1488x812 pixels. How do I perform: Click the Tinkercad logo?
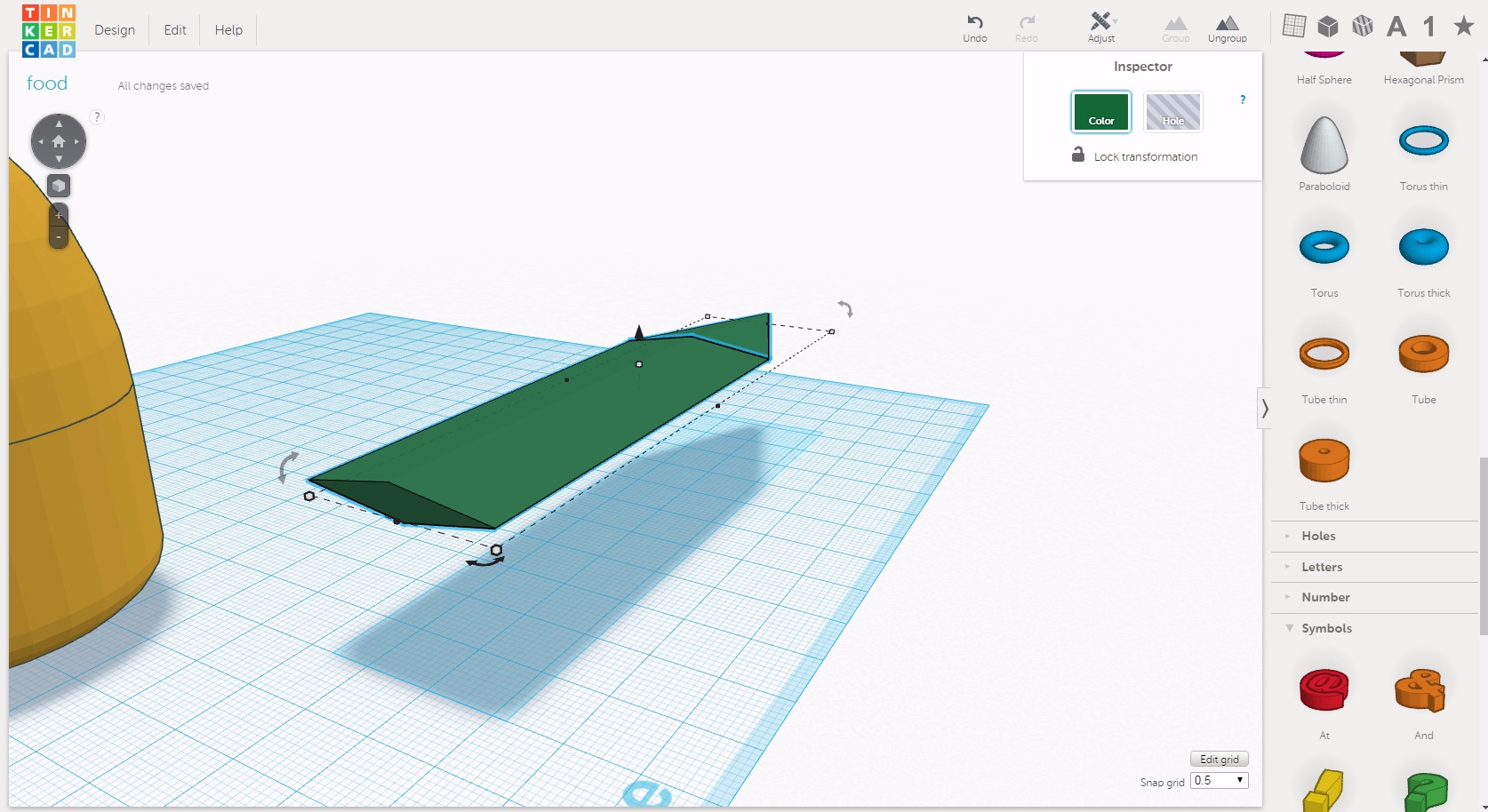(x=49, y=31)
